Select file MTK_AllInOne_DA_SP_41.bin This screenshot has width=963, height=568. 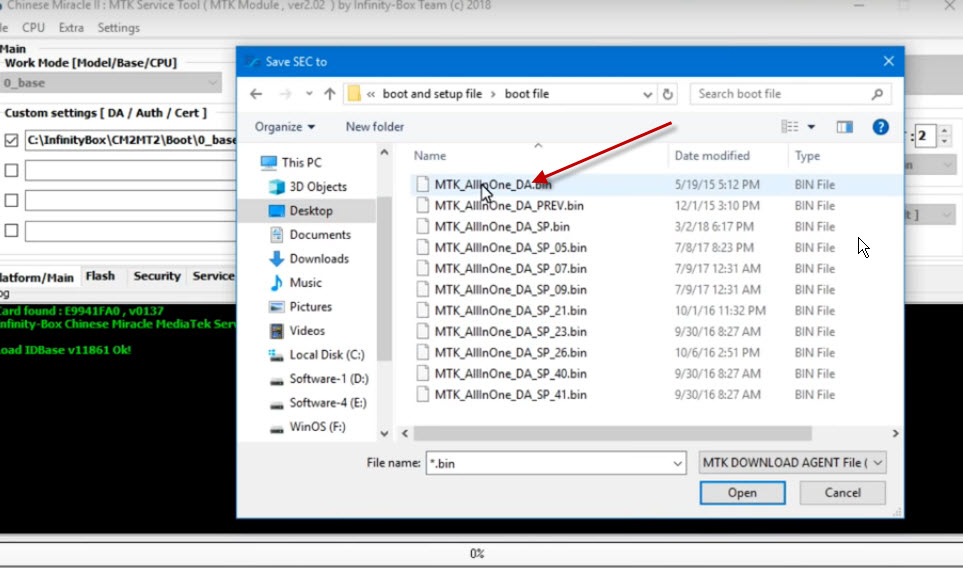pos(510,394)
